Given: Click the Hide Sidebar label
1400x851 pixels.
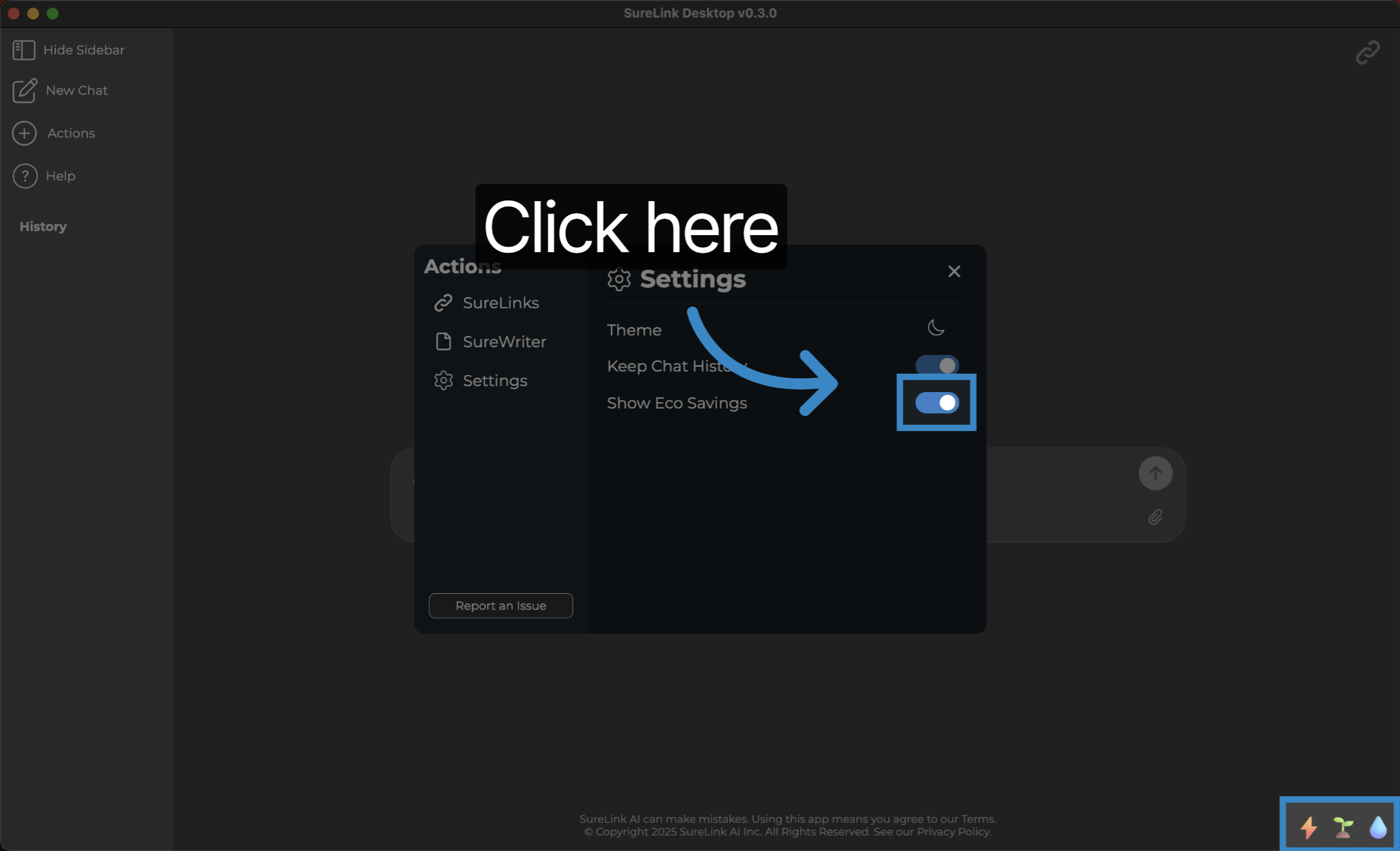Looking at the screenshot, I should point(84,50).
